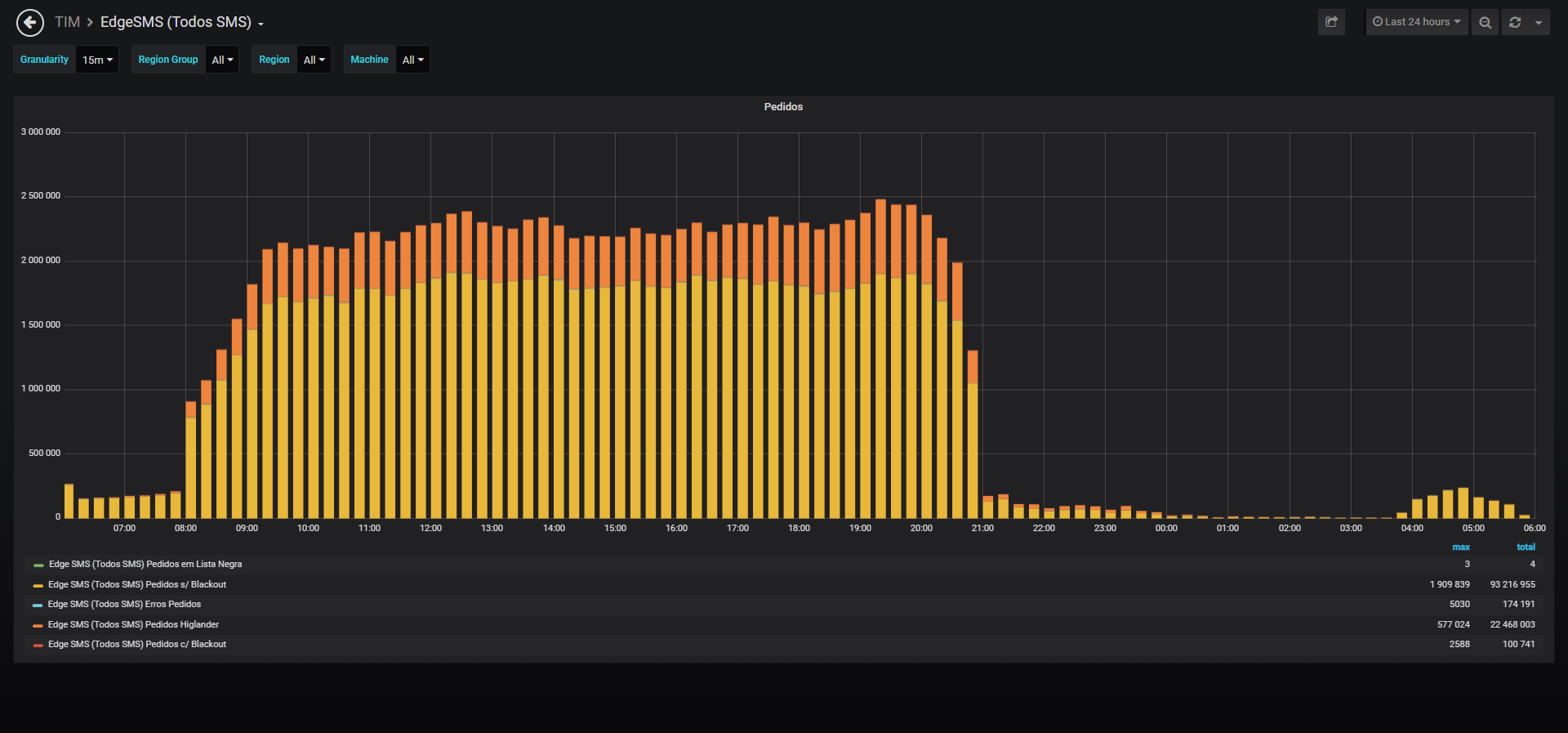The image size is (1568, 733).
Task: Open color picker for Pedidos Higlander
Action: coord(38,625)
